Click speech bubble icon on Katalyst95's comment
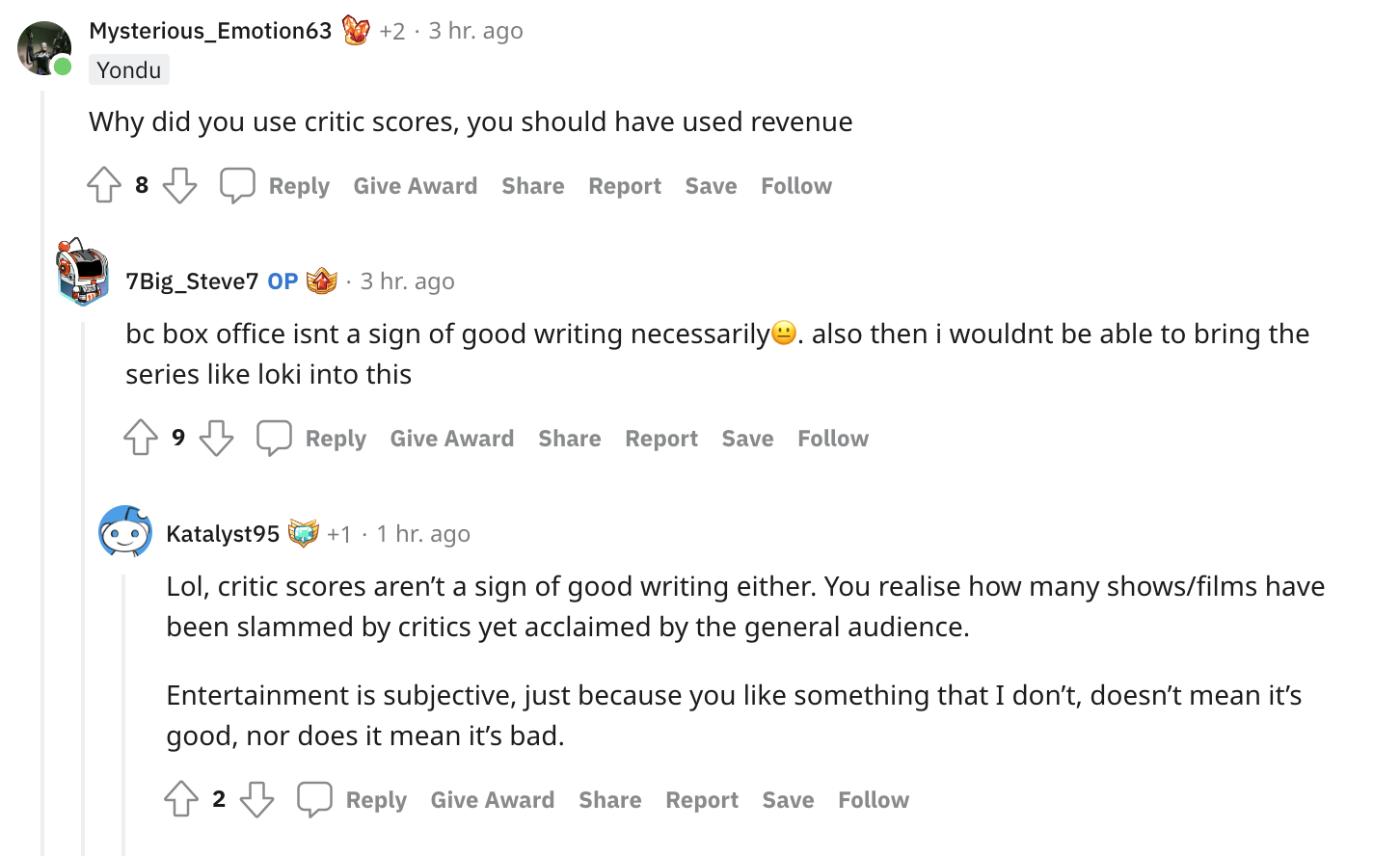Screen dimensions: 1400x856 pyautogui.click(x=314, y=799)
